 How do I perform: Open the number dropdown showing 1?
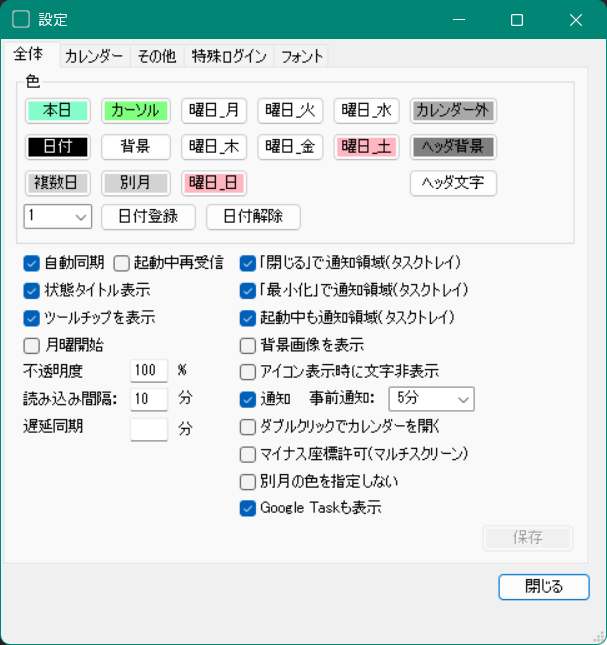pyautogui.click(x=58, y=216)
